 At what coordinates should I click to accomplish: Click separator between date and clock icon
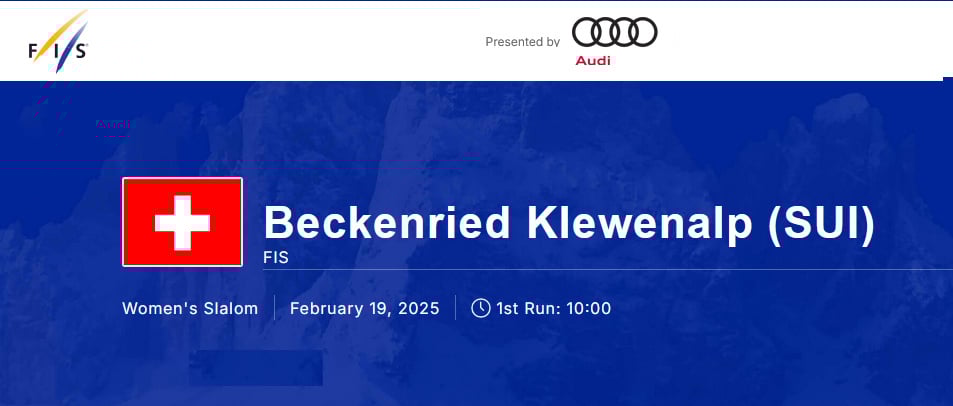pos(455,307)
